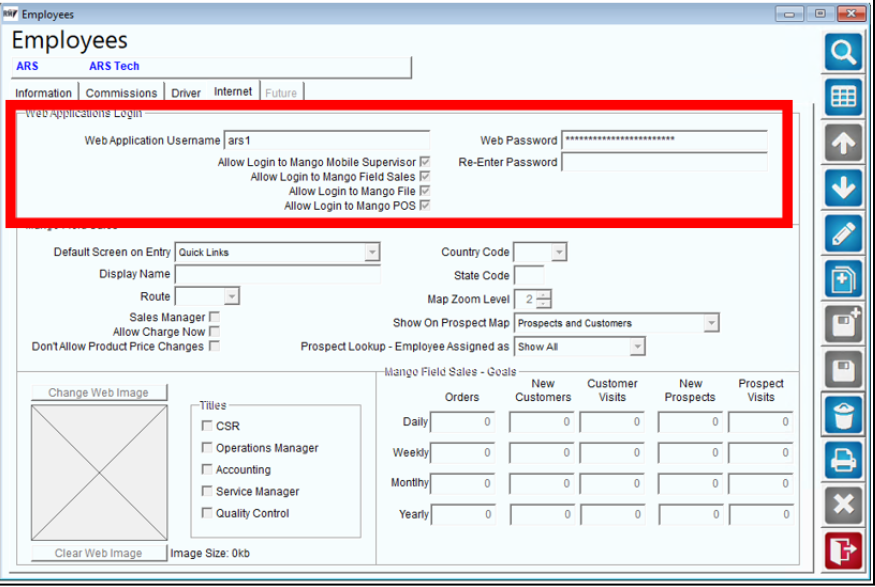The image size is (875, 587).
Task: Check the Service Manager title checkbox
Action: (x=207, y=491)
